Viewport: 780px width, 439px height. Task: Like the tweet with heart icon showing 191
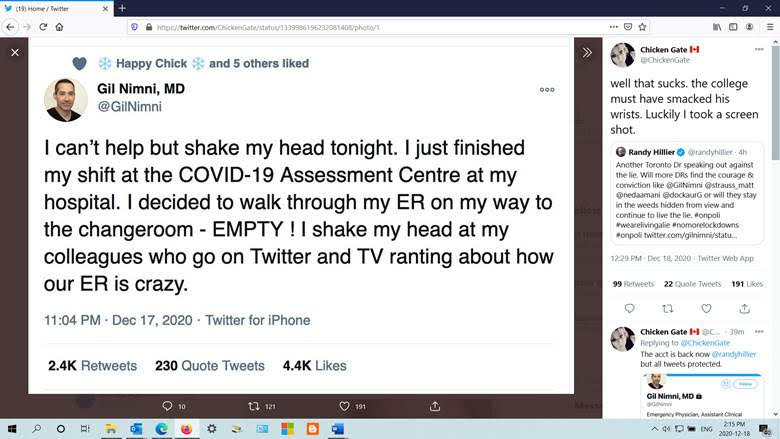pyautogui.click(x=344, y=406)
